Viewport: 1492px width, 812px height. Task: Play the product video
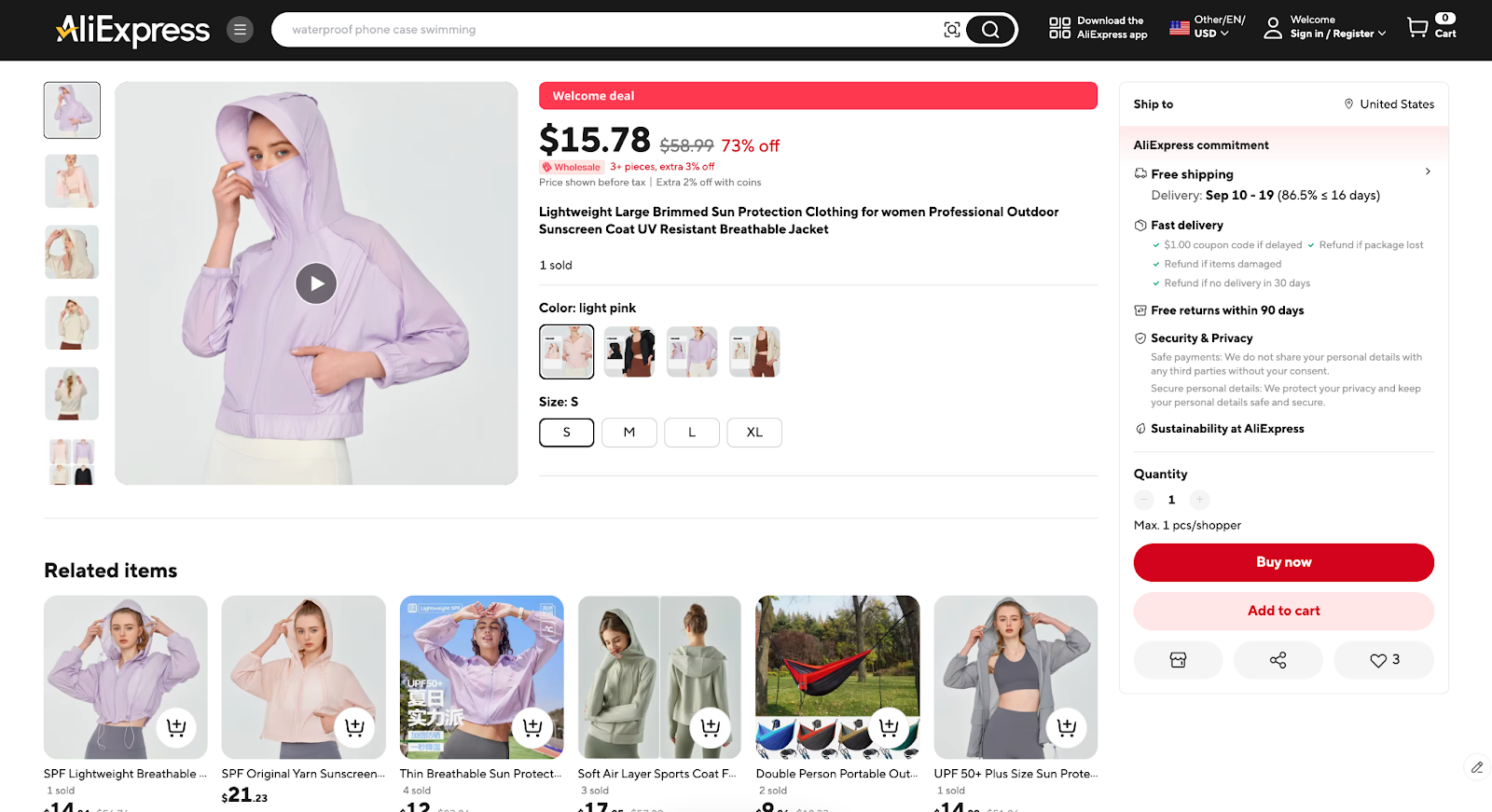click(x=316, y=283)
